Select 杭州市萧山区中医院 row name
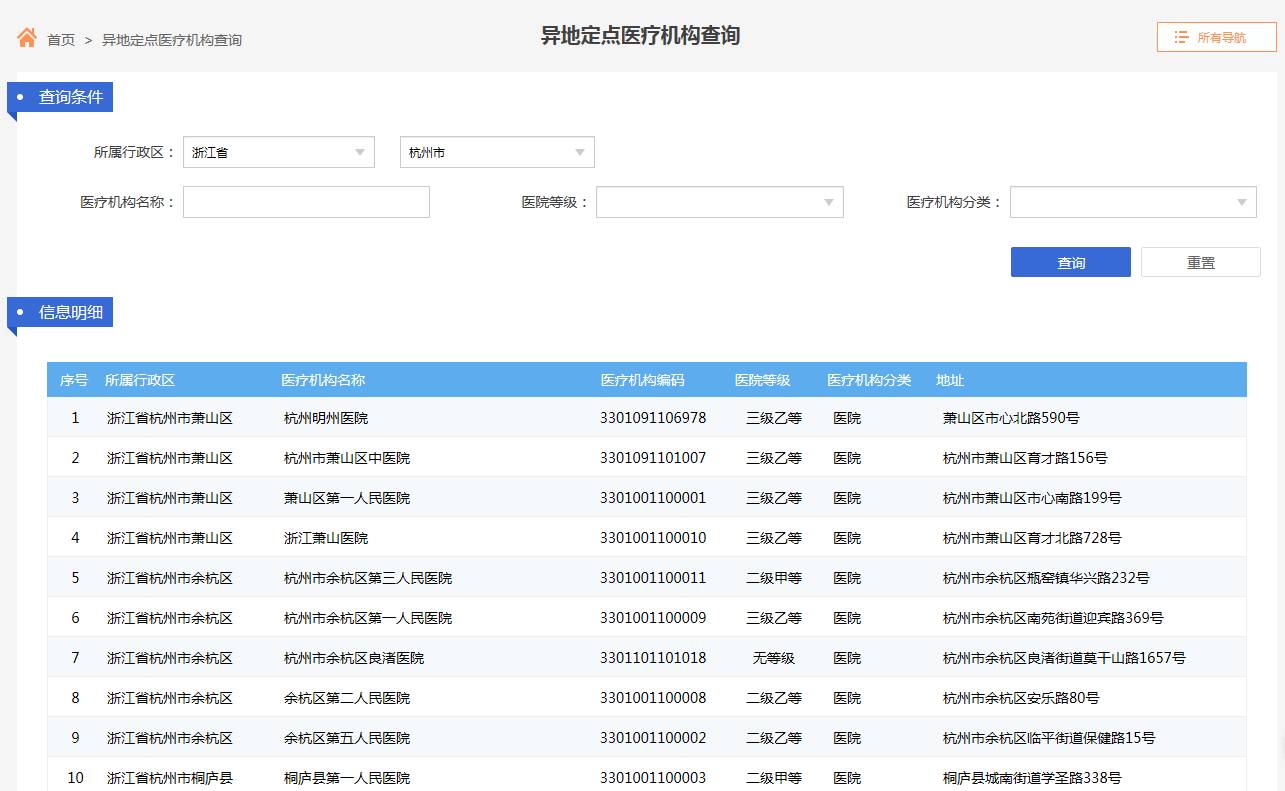1285x791 pixels. tap(347, 458)
